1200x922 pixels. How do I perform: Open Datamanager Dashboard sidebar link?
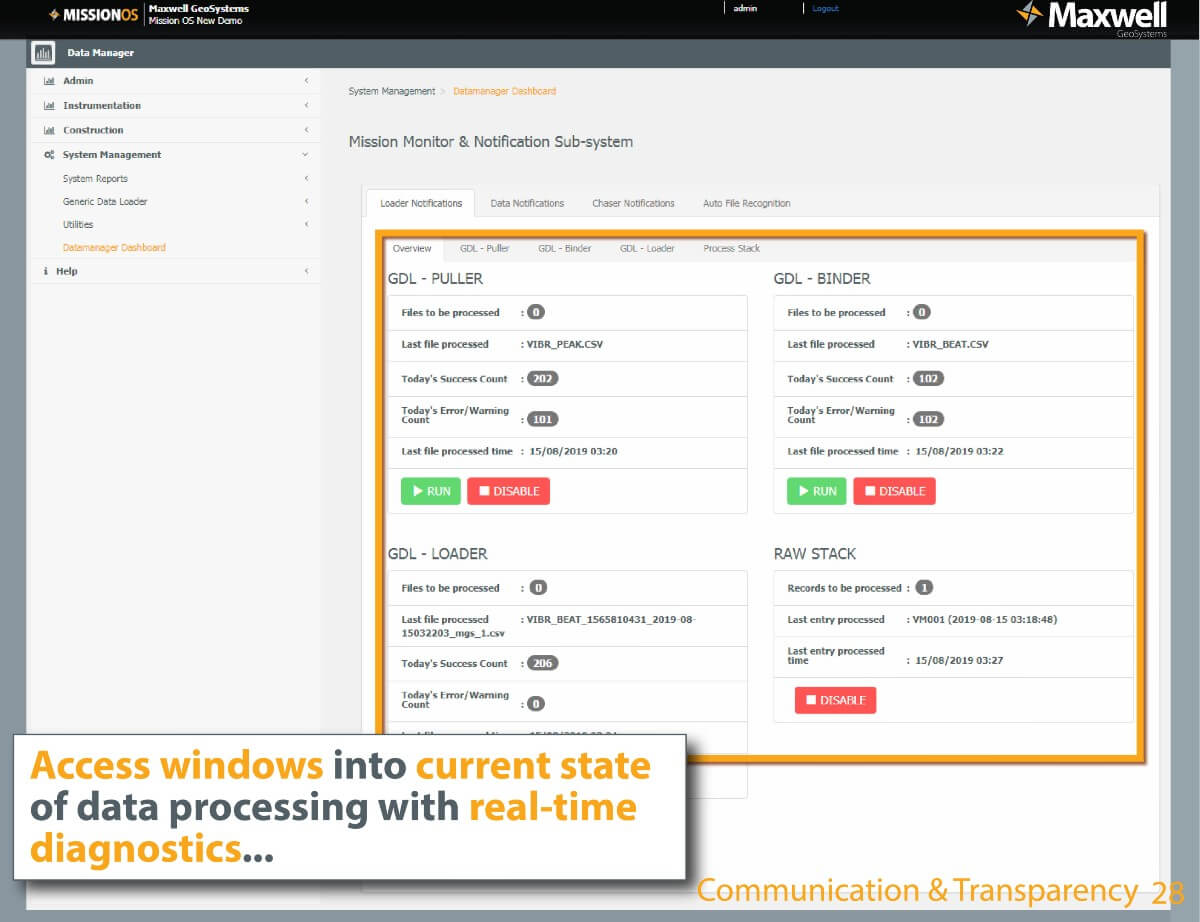(x=114, y=247)
